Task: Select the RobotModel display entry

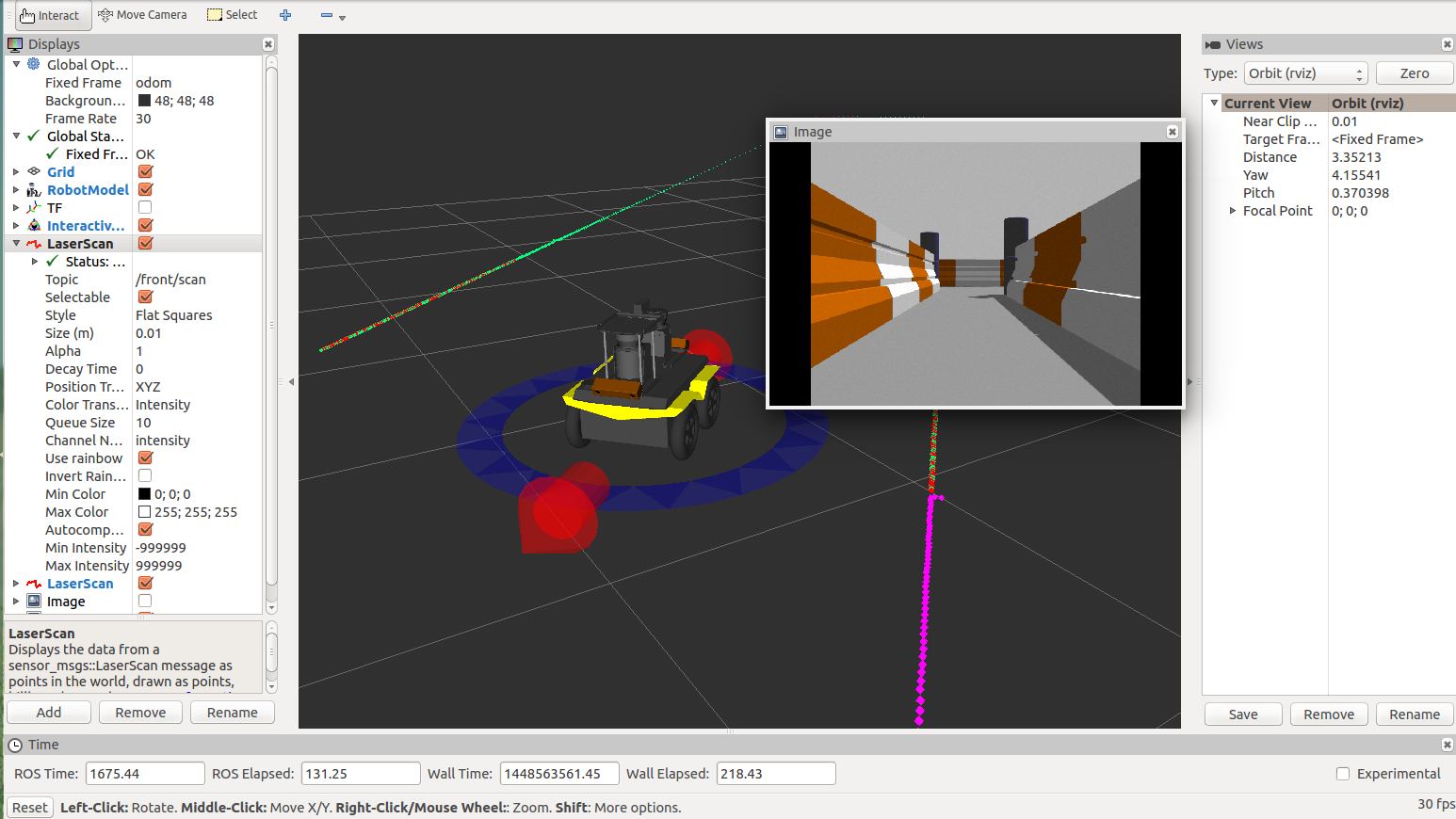Action: (88, 190)
